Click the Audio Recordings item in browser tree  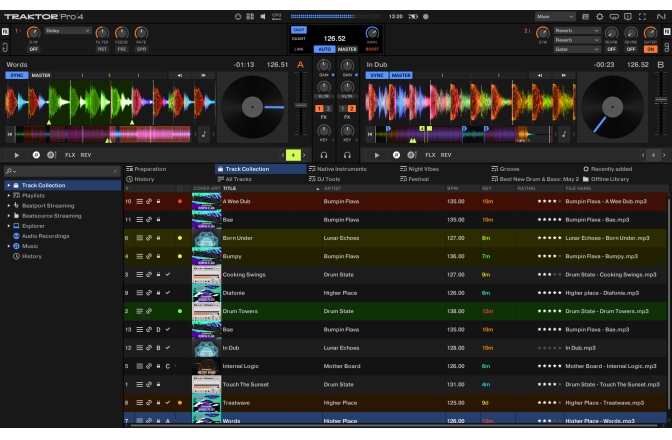45,236
